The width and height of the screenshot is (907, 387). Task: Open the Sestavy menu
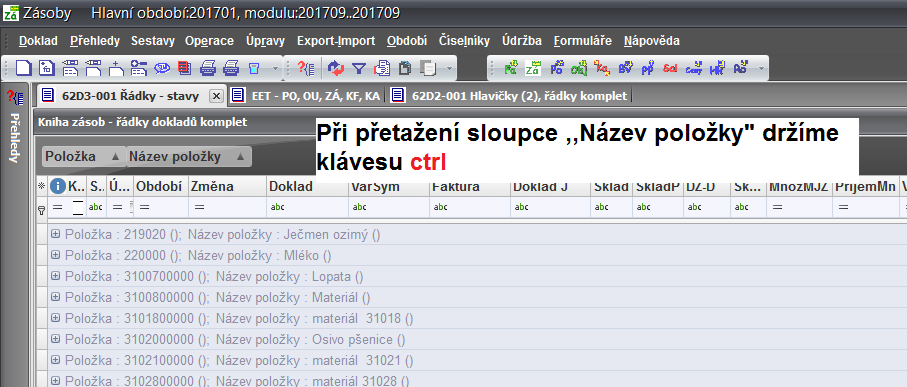152,41
